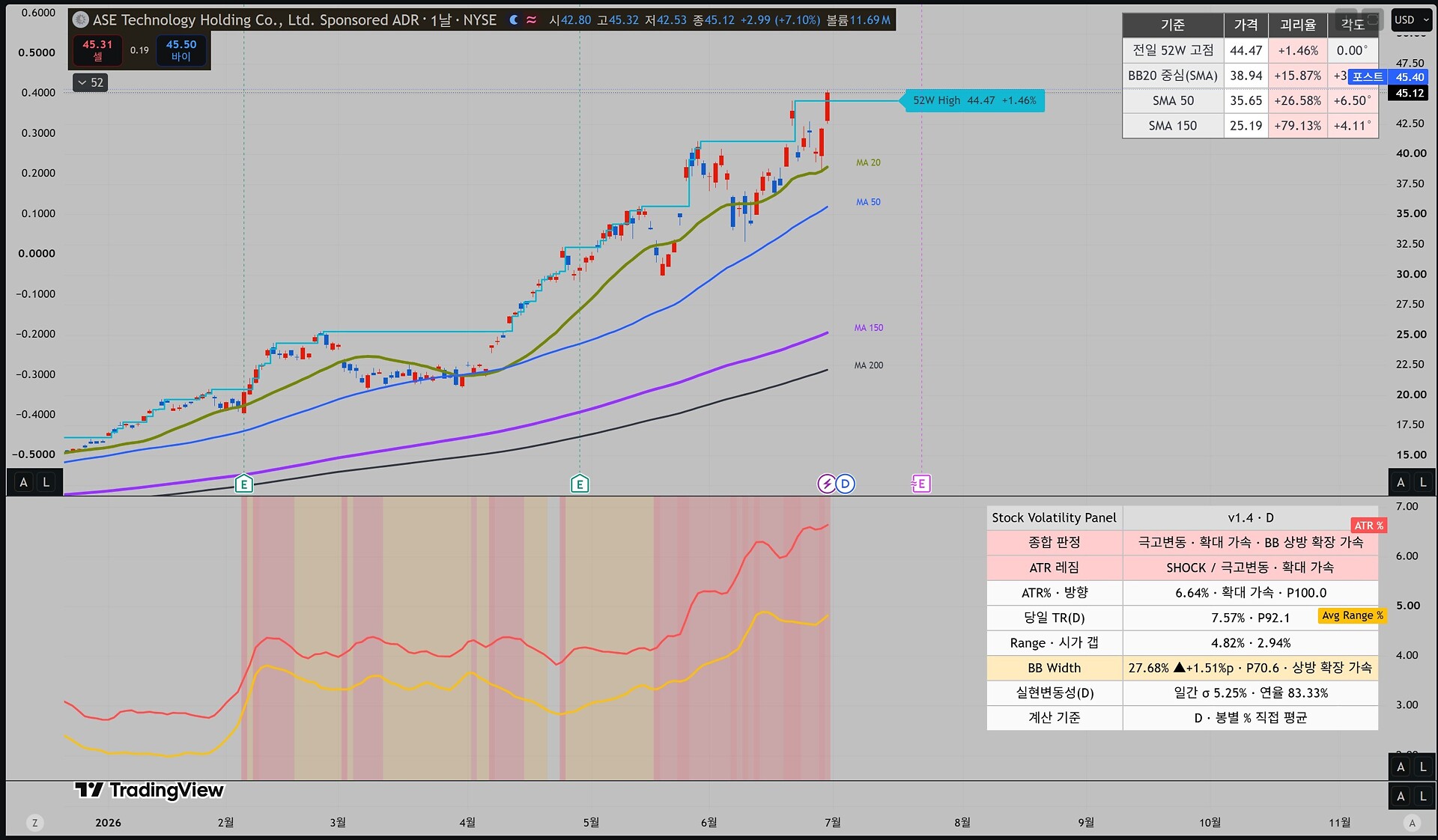The image size is (1438, 840).
Task: Click the ATR % series label
Action: (x=1369, y=526)
